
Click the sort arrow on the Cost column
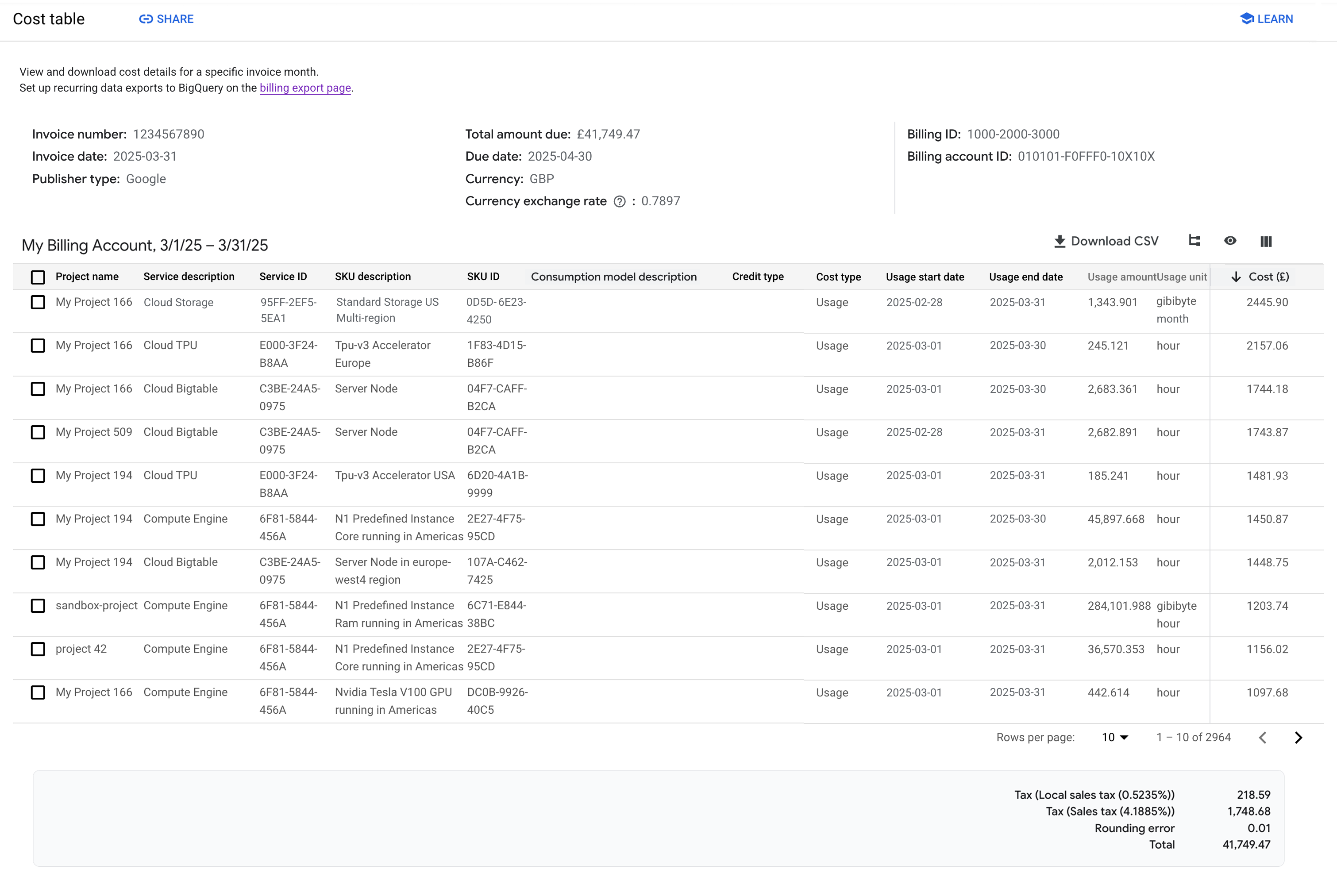pos(1237,276)
